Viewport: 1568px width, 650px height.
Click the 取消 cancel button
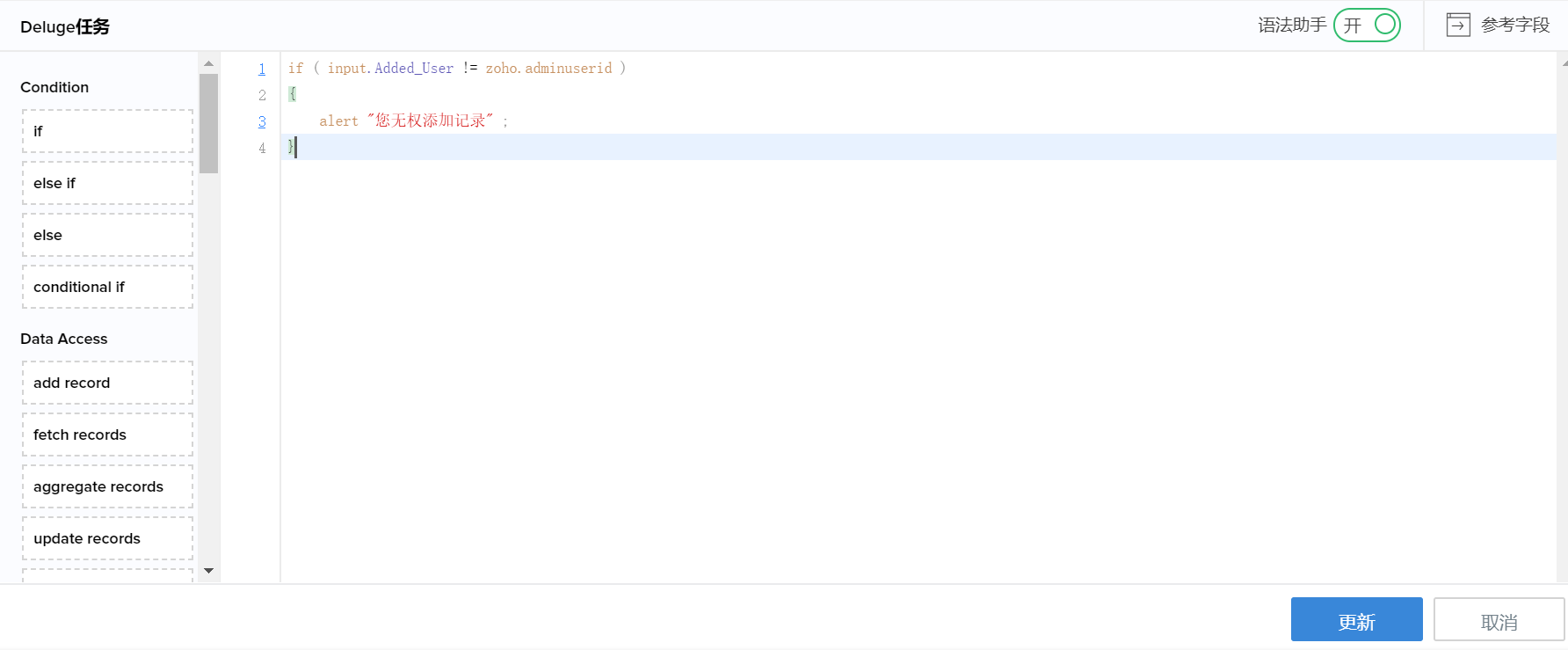tap(1499, 619)
